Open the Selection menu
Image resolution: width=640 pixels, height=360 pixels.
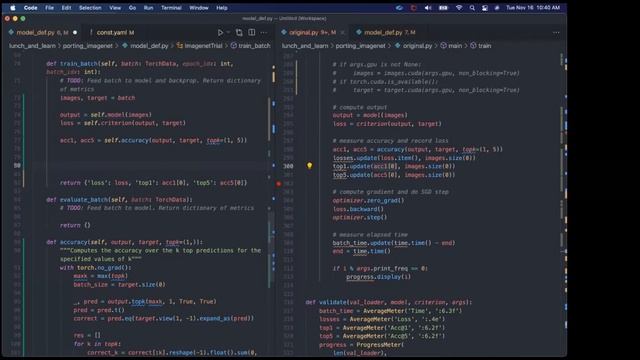(90, 8)
